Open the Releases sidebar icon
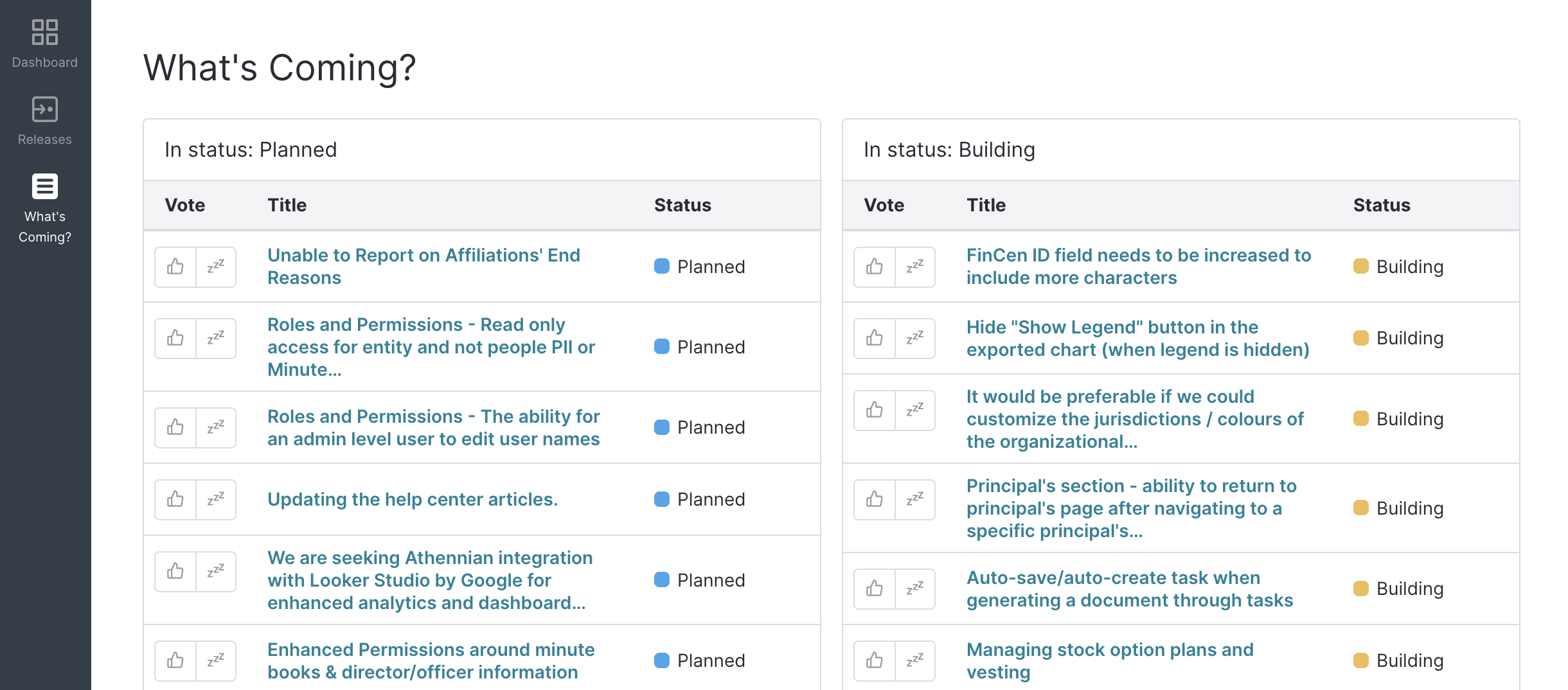The width and height of the screenshot is (1568, 690). pos(45,109)
